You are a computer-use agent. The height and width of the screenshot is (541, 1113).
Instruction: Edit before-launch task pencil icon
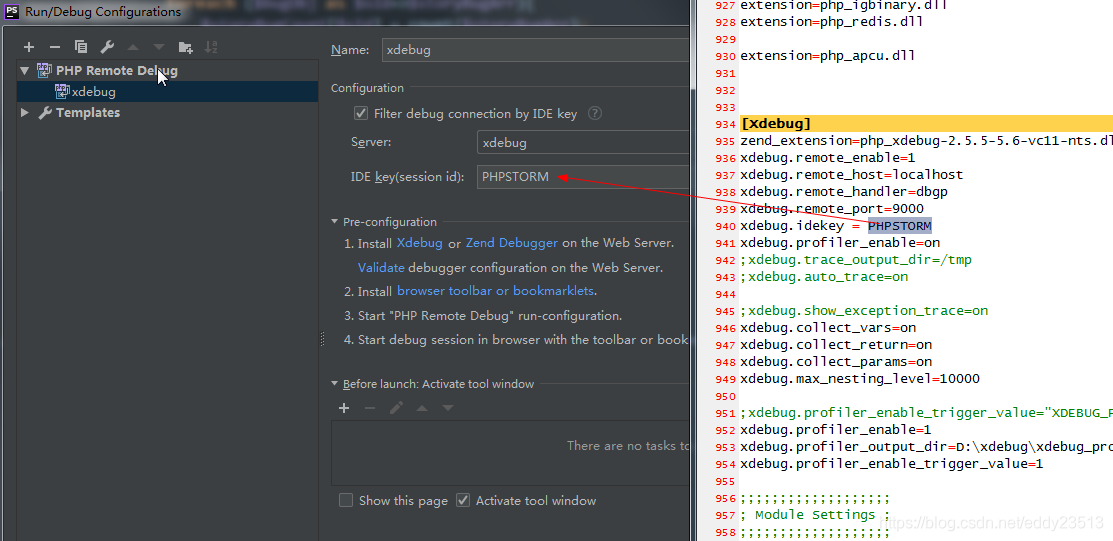(396, 408)
